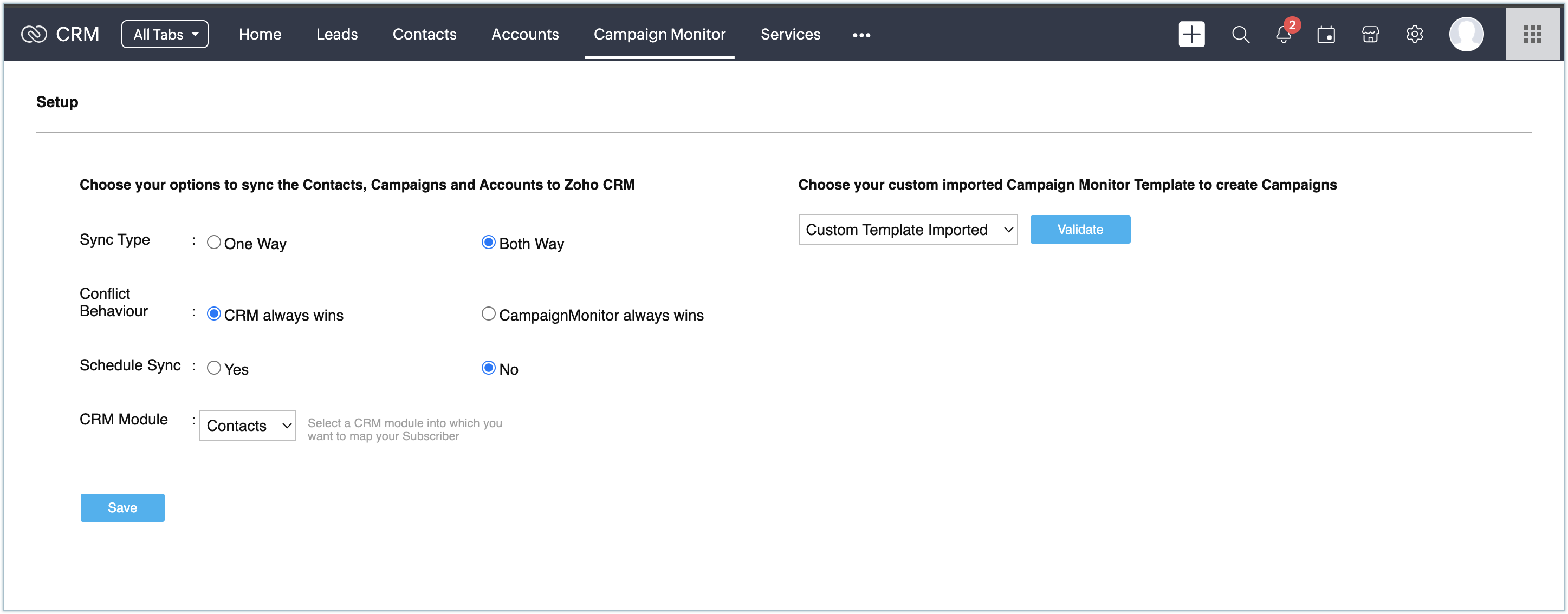Open the marketplace store icon

click(1370, 35)
